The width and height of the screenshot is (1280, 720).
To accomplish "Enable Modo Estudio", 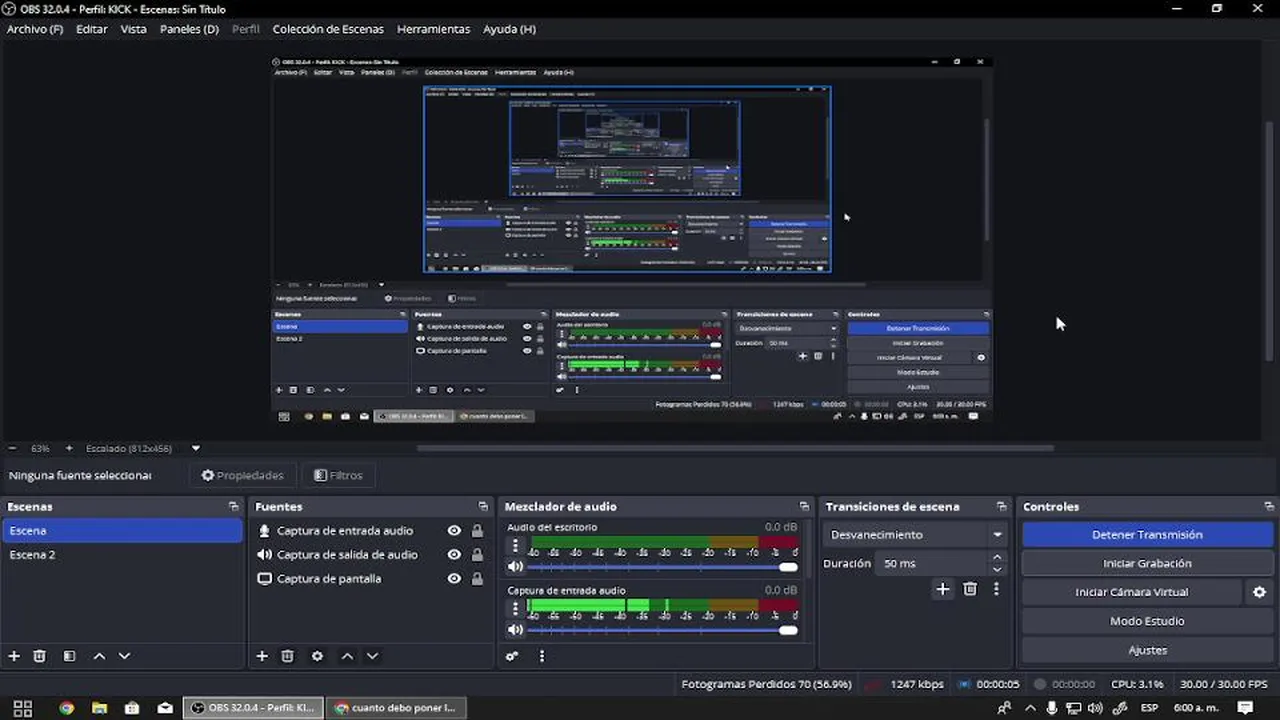I will [x=1147, y=621].
